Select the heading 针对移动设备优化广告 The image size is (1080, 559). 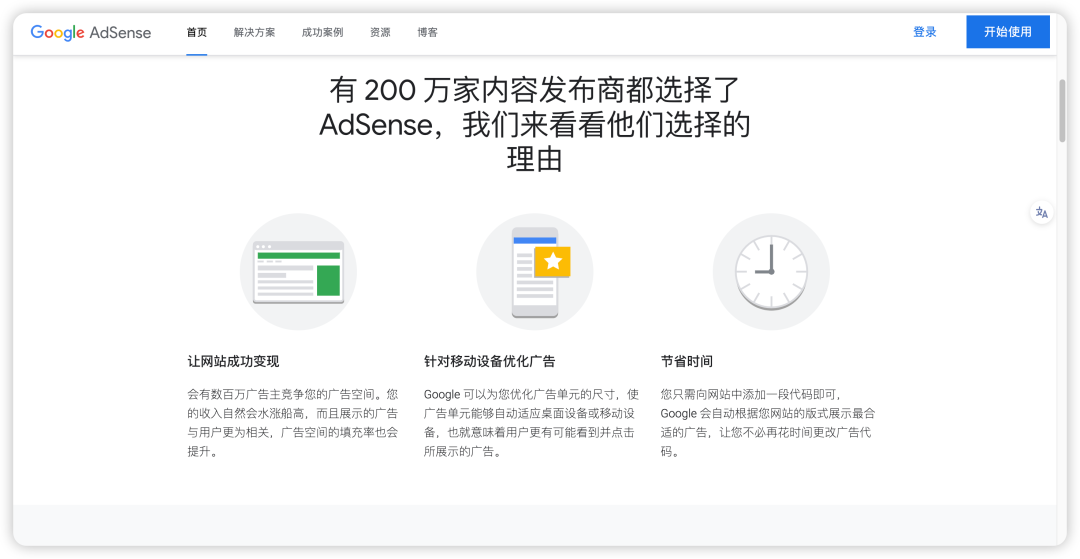490,361
